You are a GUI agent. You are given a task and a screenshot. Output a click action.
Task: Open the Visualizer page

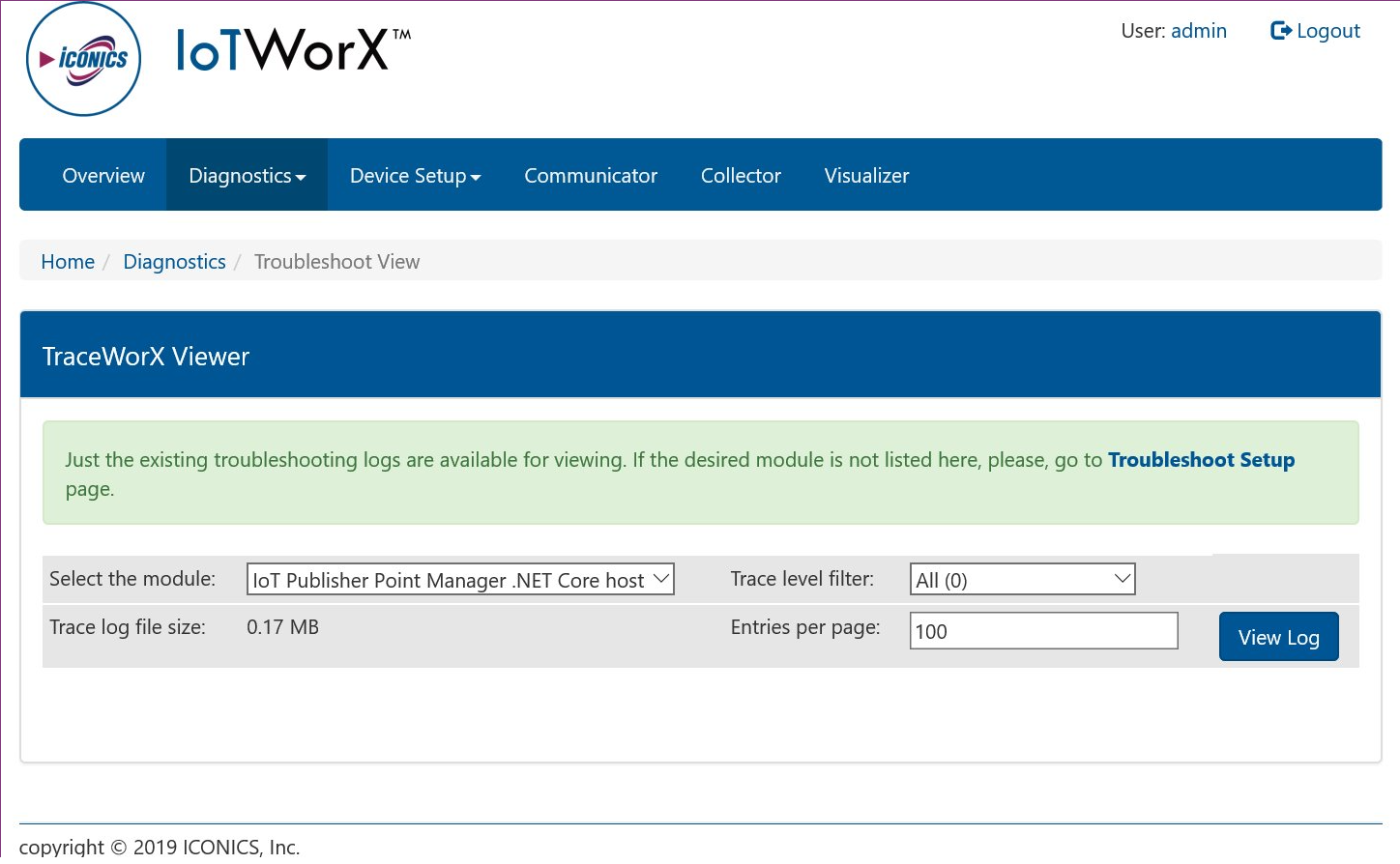[866, 176]
